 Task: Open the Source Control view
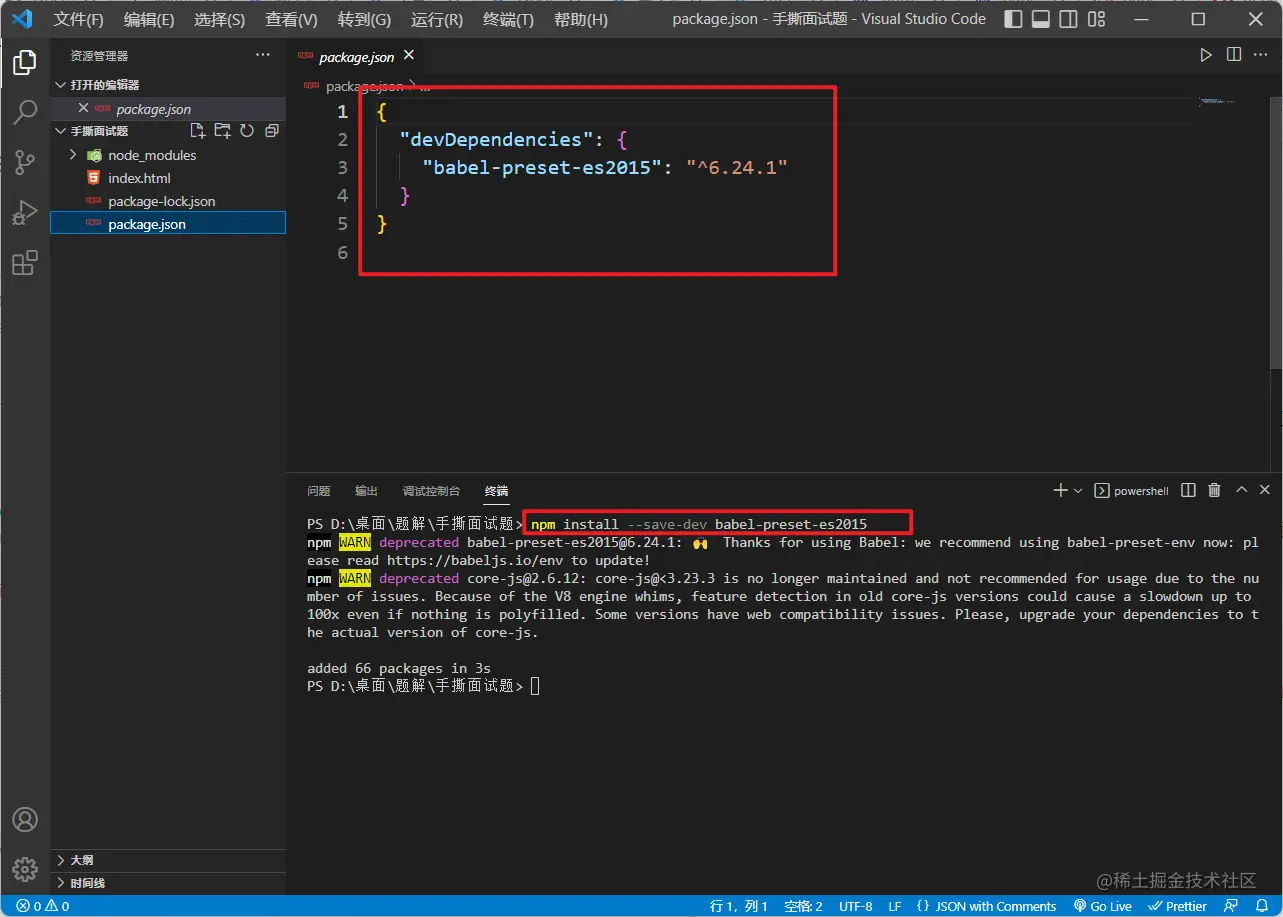[x=25, y=162]
